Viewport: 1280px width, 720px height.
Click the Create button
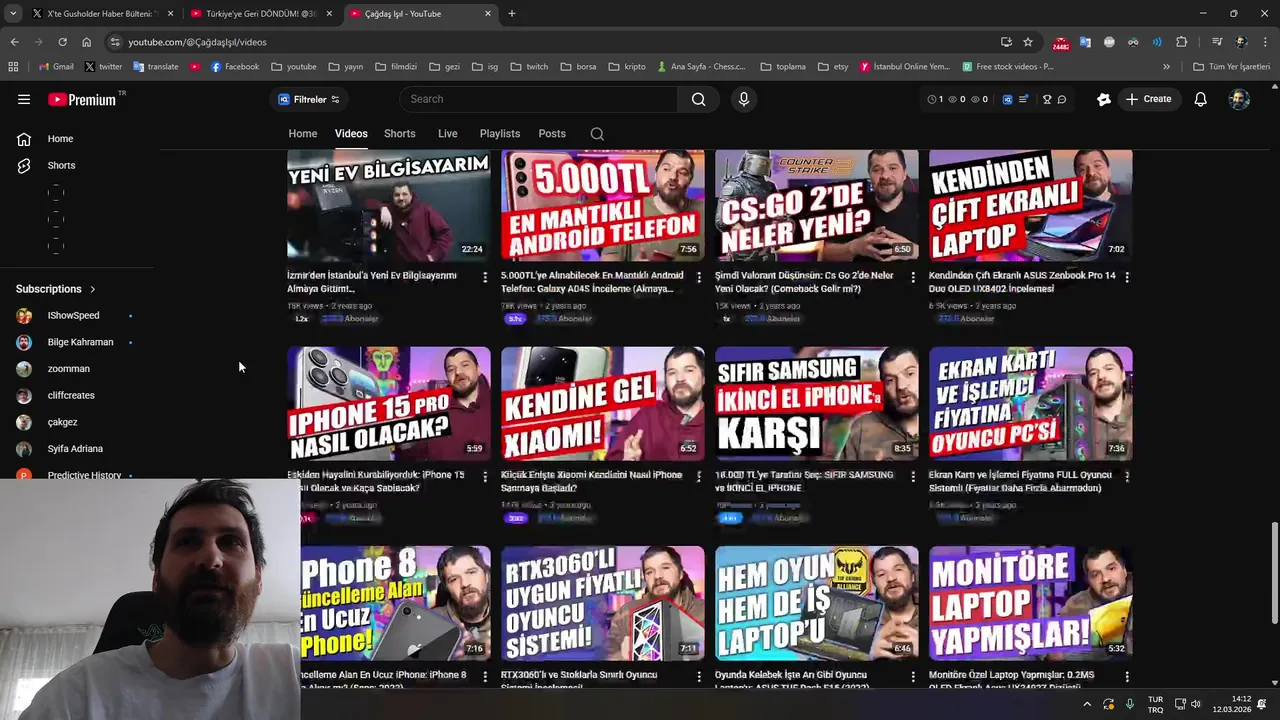click(1148, 99)
